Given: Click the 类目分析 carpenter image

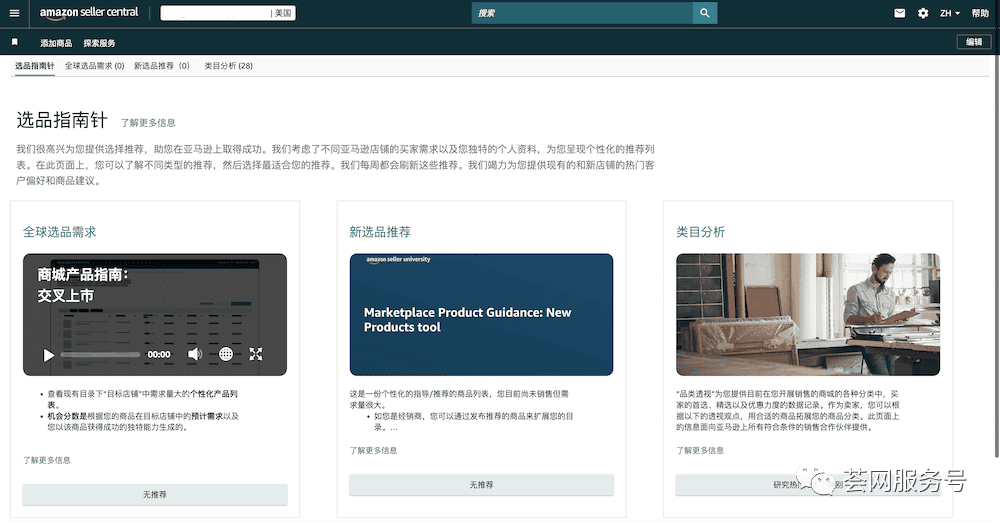Looking at the screenshot, I should [808, 314].
